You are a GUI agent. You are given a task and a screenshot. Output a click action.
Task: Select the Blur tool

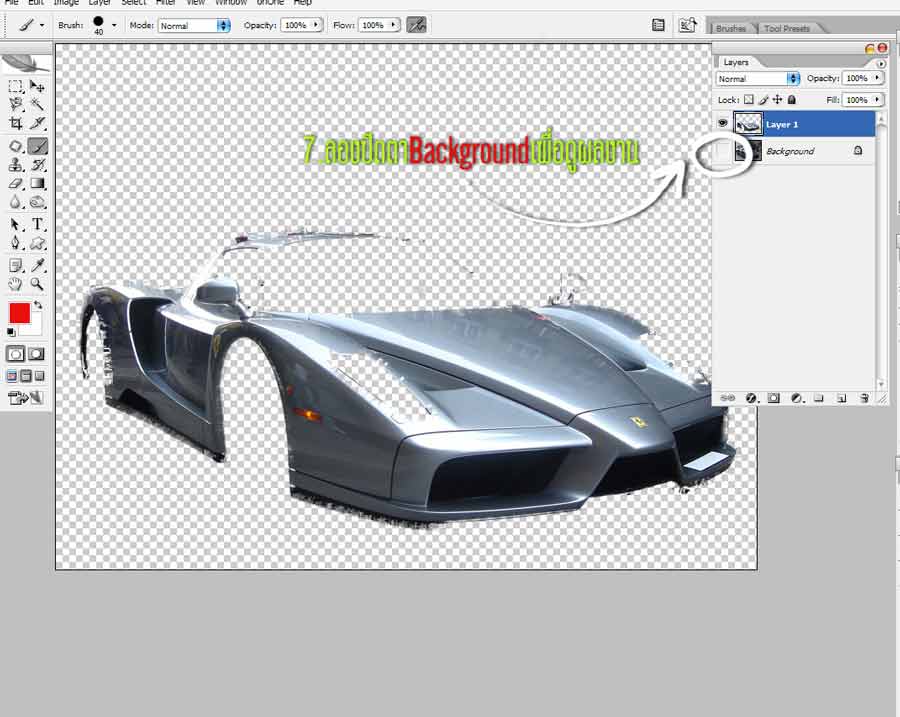(15, 202)
